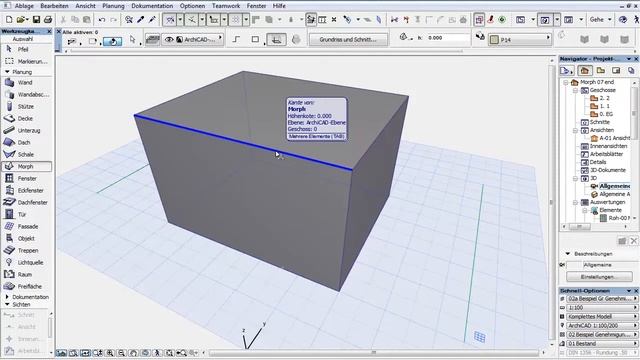Choose the Wand tool

pyautogui.click(x=26, y=82)
